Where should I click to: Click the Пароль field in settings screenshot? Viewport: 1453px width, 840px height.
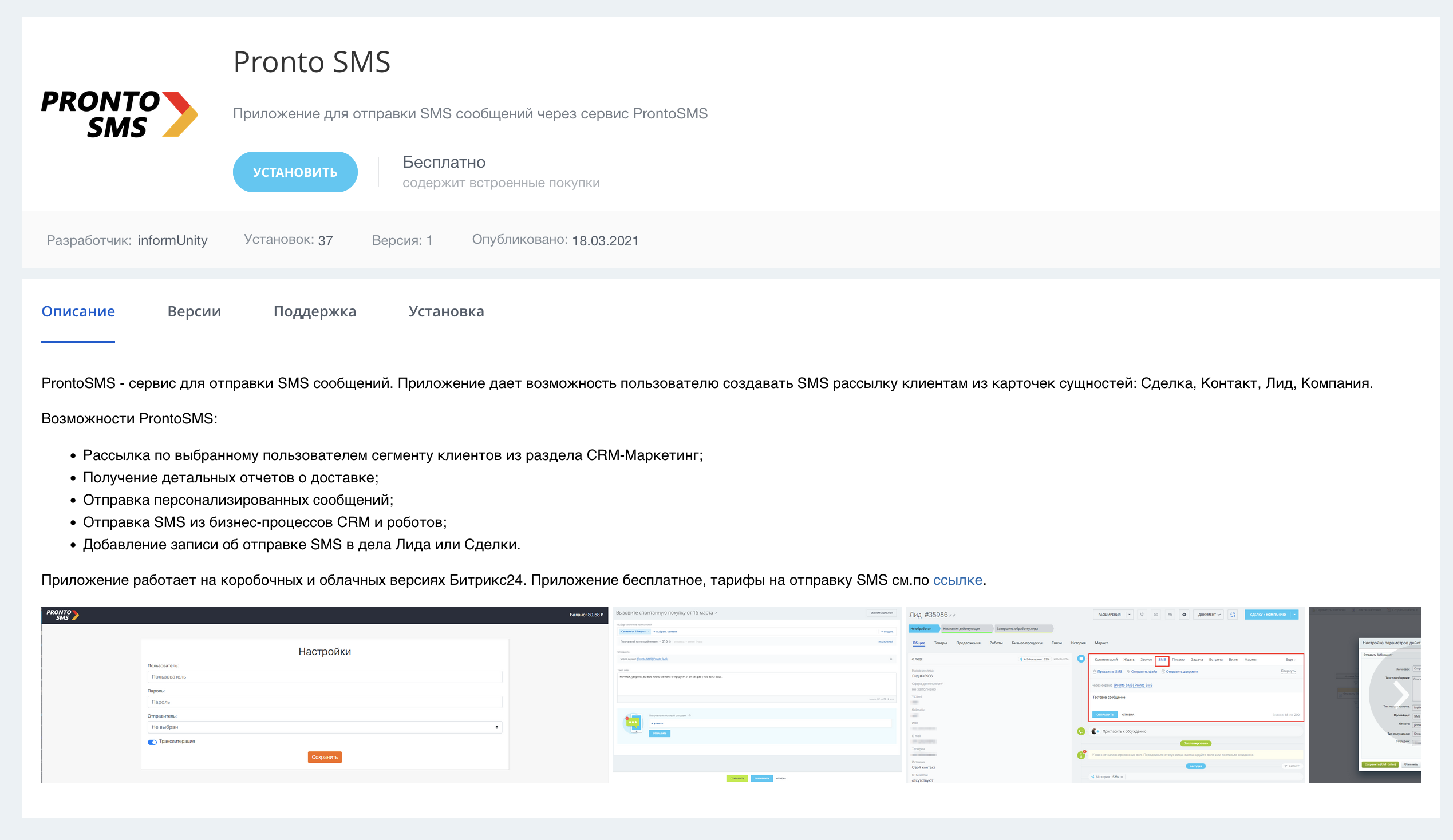coord(325,702)
